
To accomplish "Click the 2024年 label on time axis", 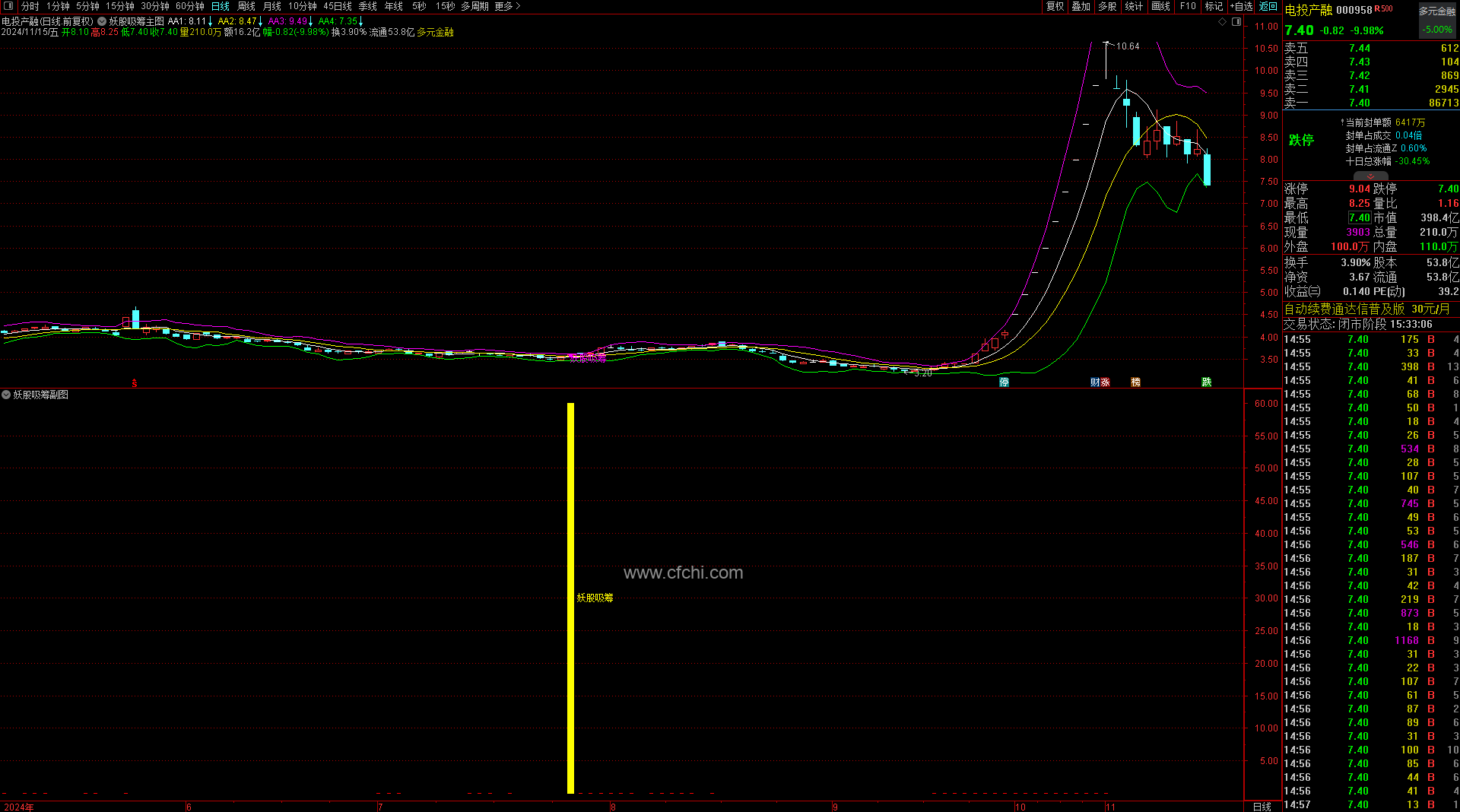I will coord(19,807).
